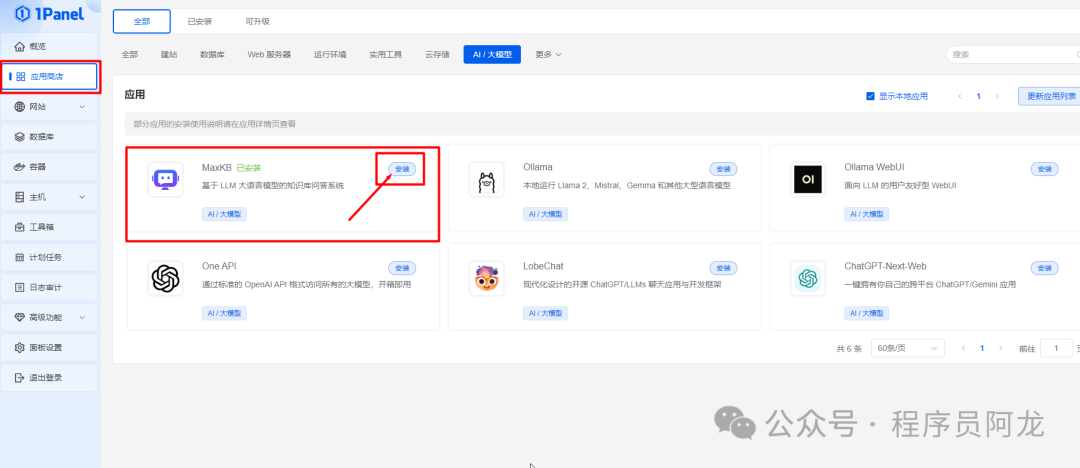Click AI / 大模型 tag on One API card
Screen dimensions: 1080x468
224,313
